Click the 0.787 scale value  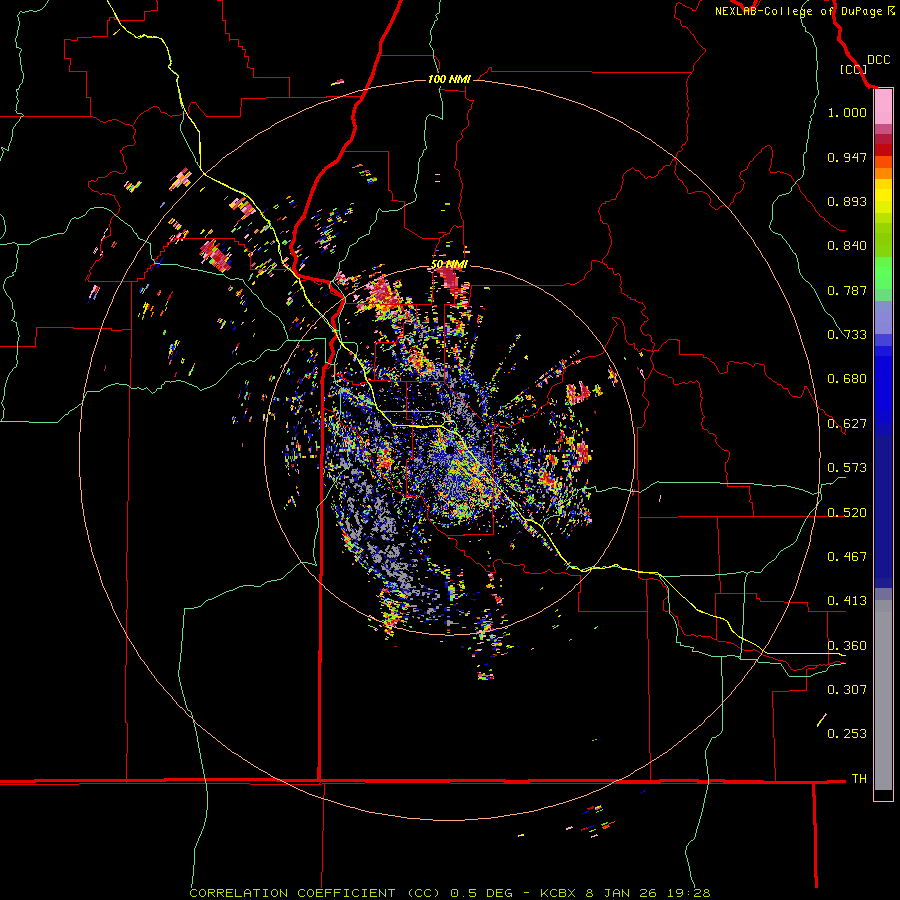pos(847,290)
